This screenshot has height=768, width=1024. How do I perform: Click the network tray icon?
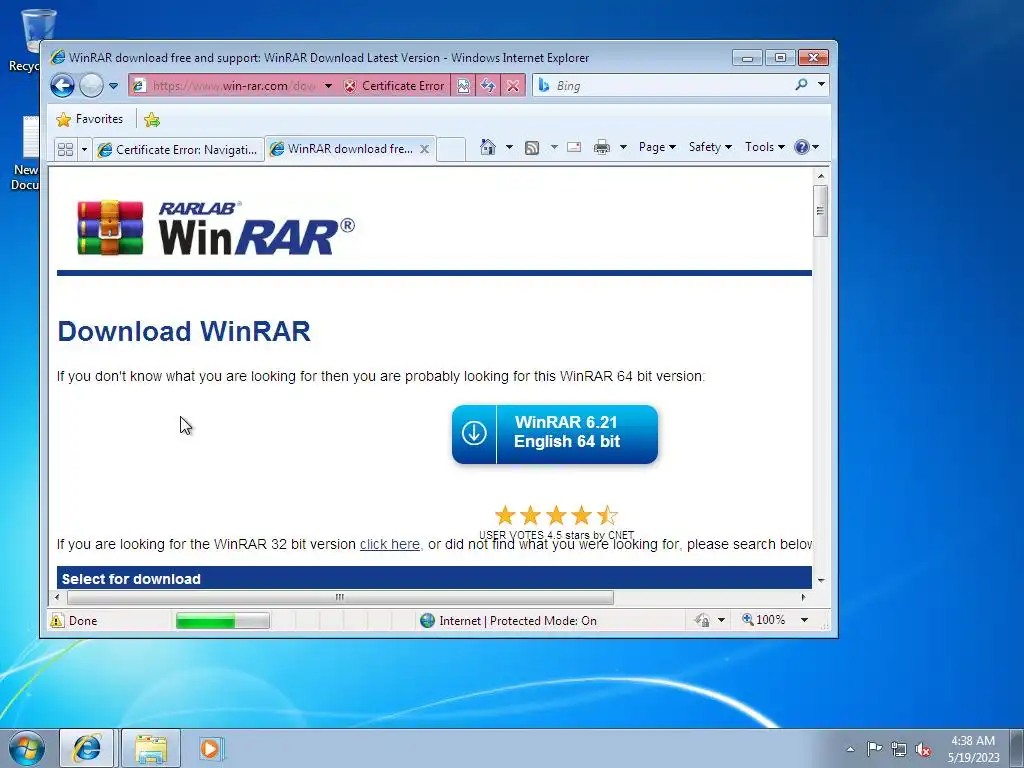point(899,749)
